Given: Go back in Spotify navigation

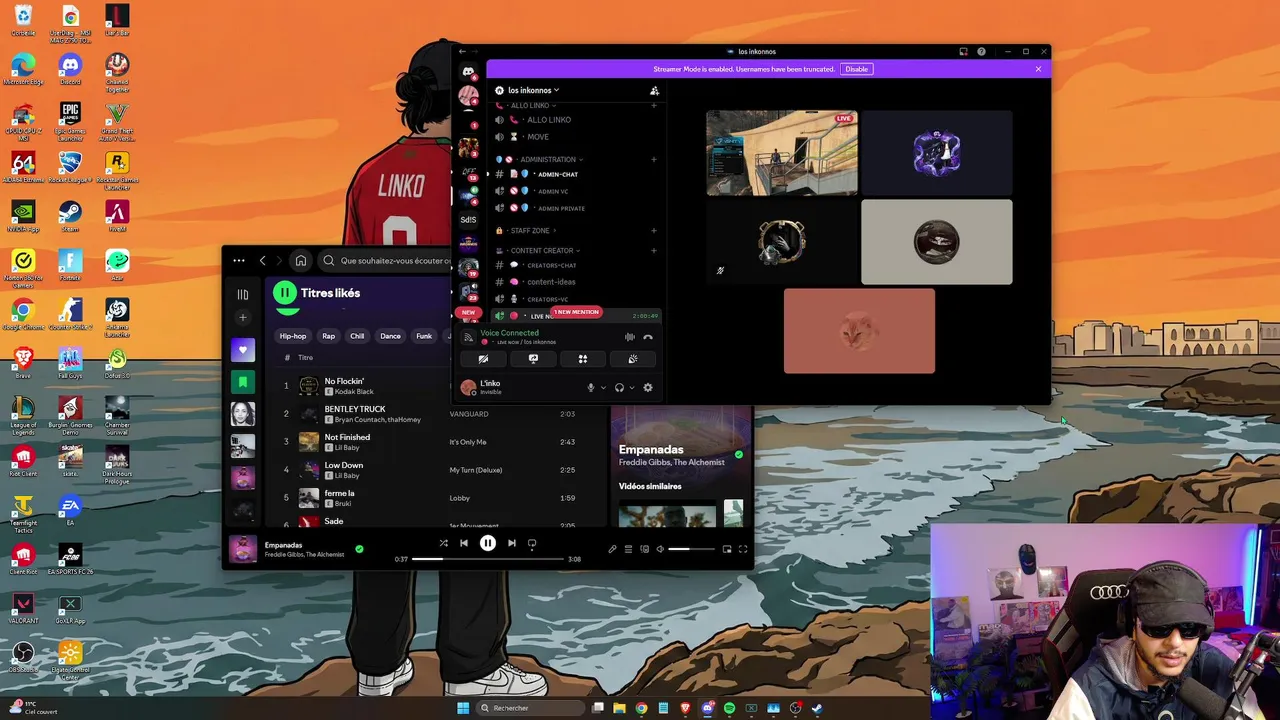Looking at the screenshot, I should pos(263,261).
